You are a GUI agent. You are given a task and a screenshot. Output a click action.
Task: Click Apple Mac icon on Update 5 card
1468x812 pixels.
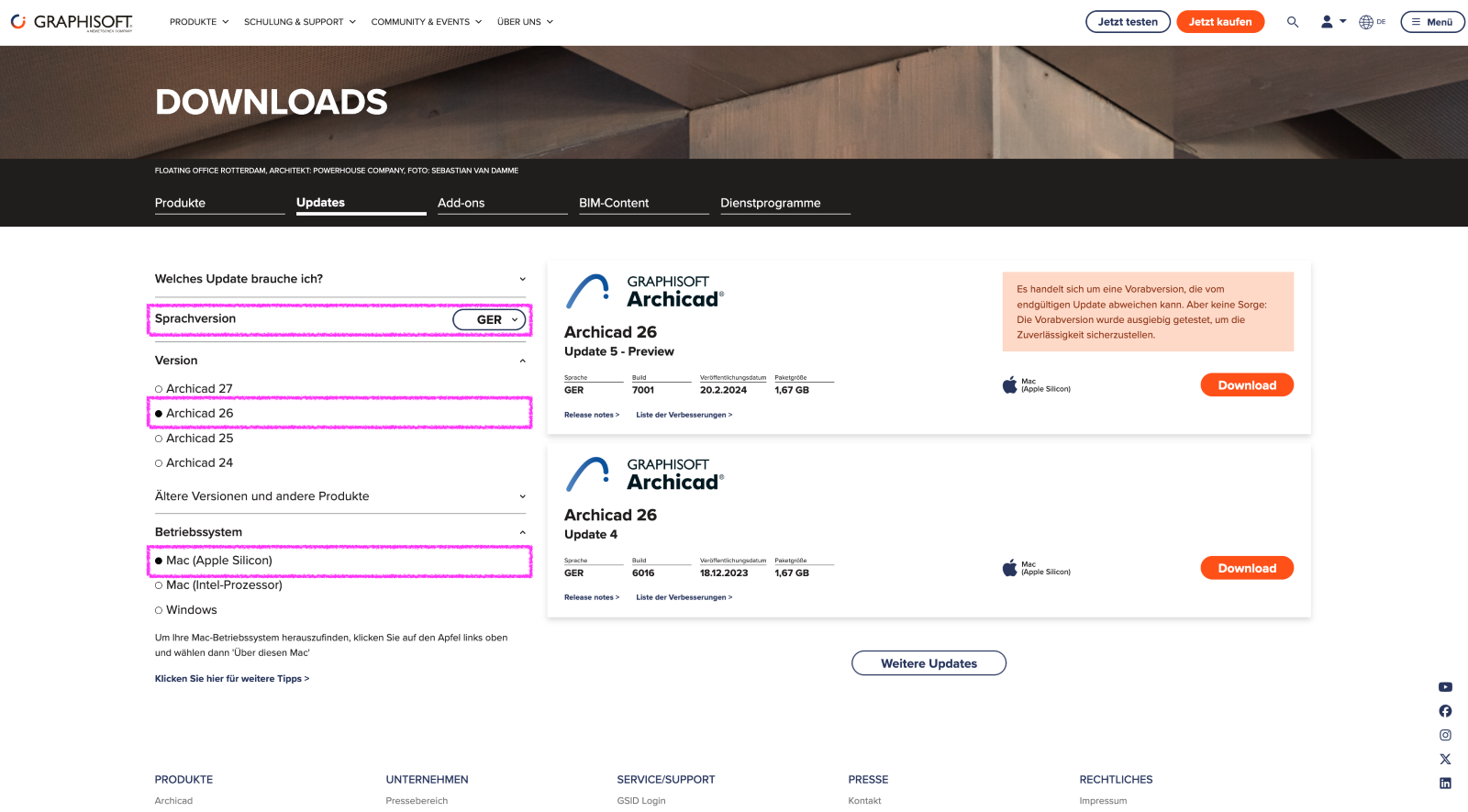pos(1009,385)
